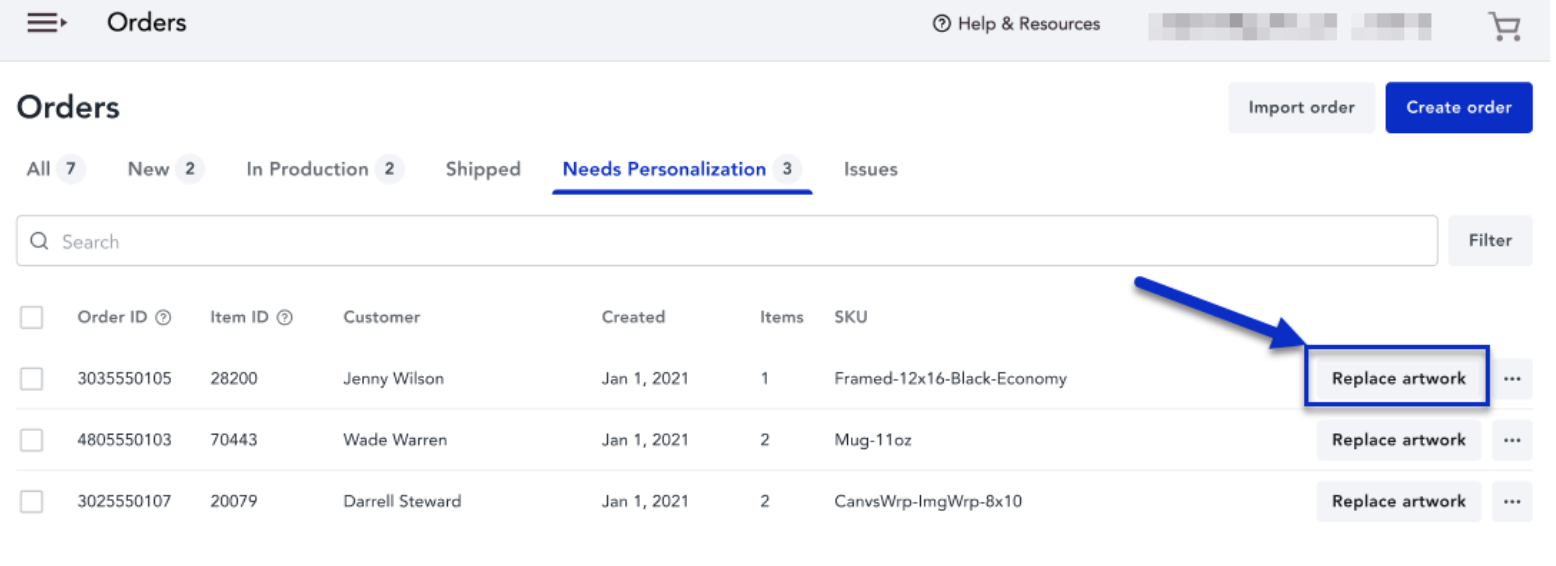
Task: Check the box for order 3035550105
Action: point(32,379)
